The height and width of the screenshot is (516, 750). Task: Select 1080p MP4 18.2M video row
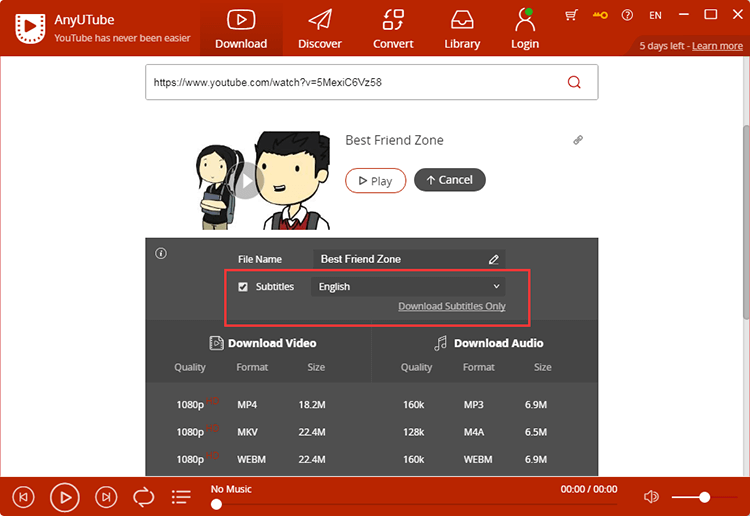point(258,405)
